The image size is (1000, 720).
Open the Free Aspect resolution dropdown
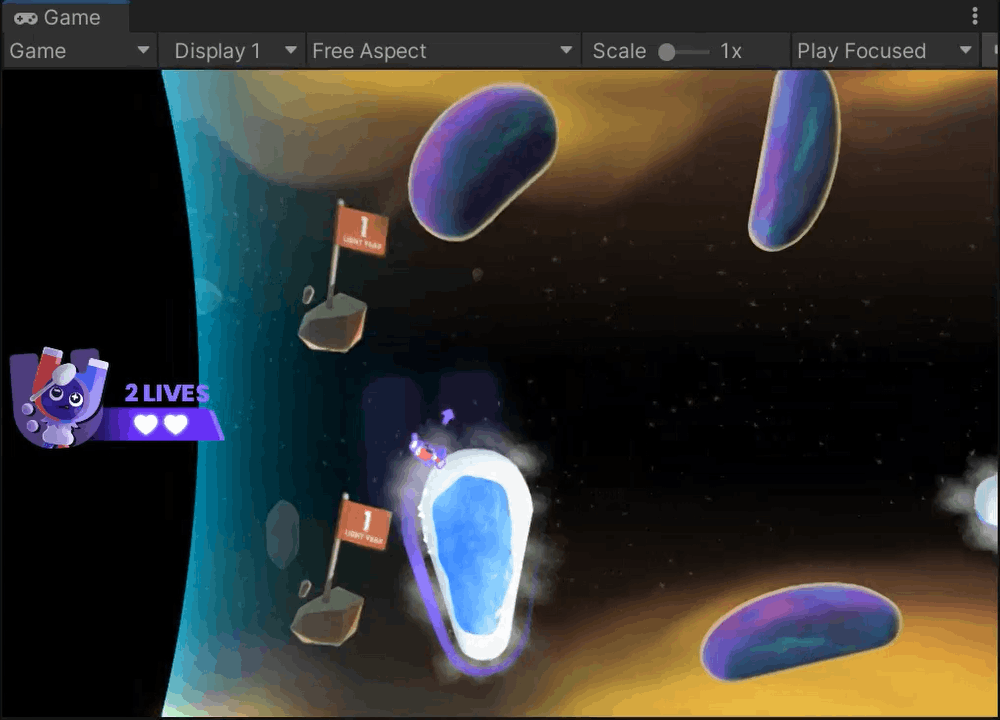(442, 51)
